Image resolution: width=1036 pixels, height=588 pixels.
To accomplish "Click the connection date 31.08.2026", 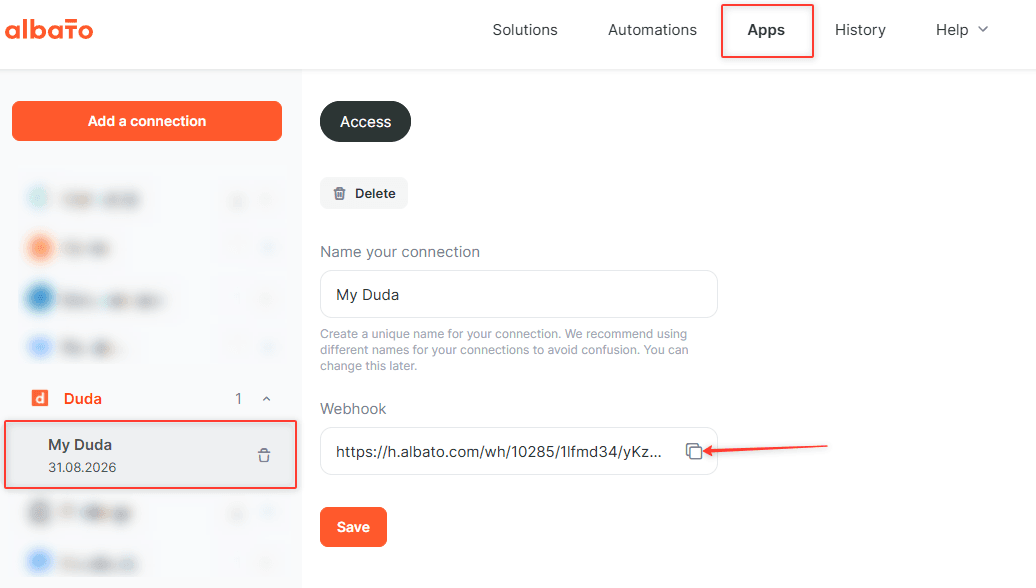I will (82, 467).
